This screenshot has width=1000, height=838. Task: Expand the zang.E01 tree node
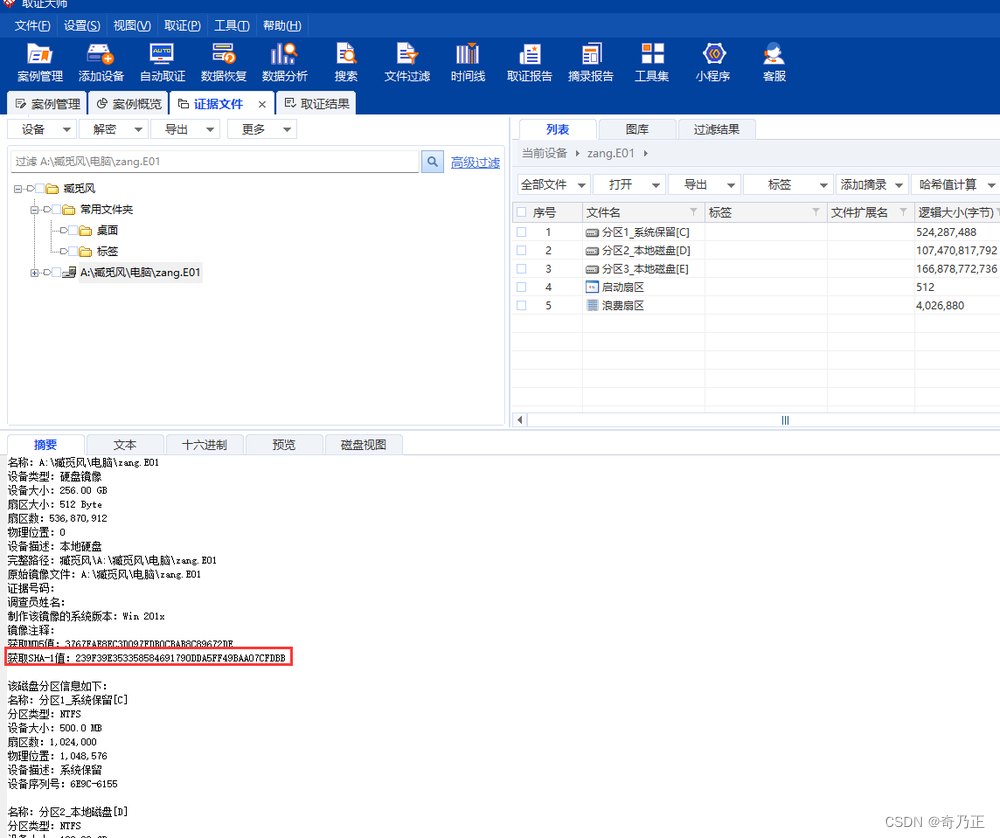point(34,273)
